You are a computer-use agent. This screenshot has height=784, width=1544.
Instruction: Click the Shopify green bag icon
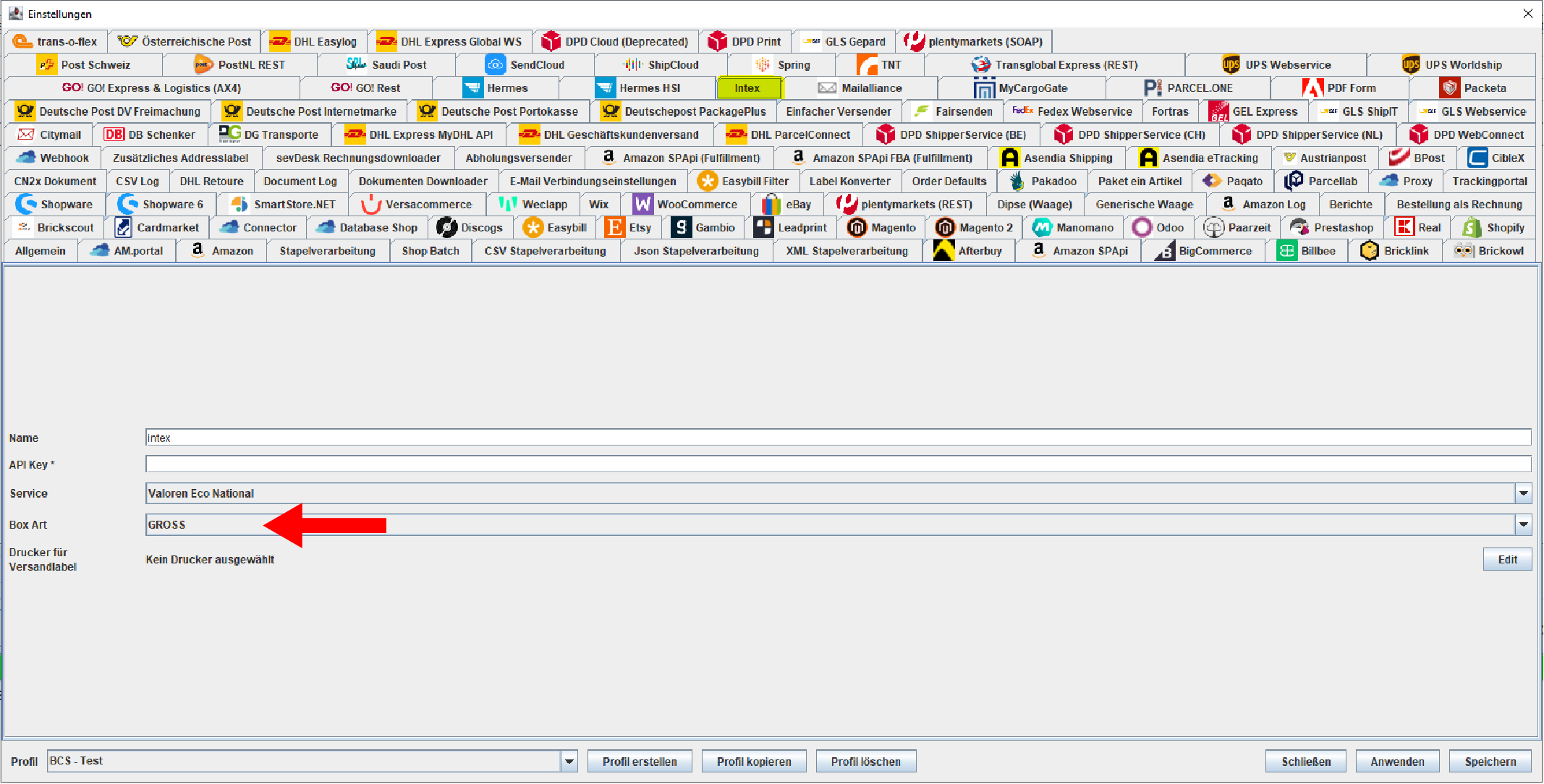pyautogui.click(x=1472, y=228)
